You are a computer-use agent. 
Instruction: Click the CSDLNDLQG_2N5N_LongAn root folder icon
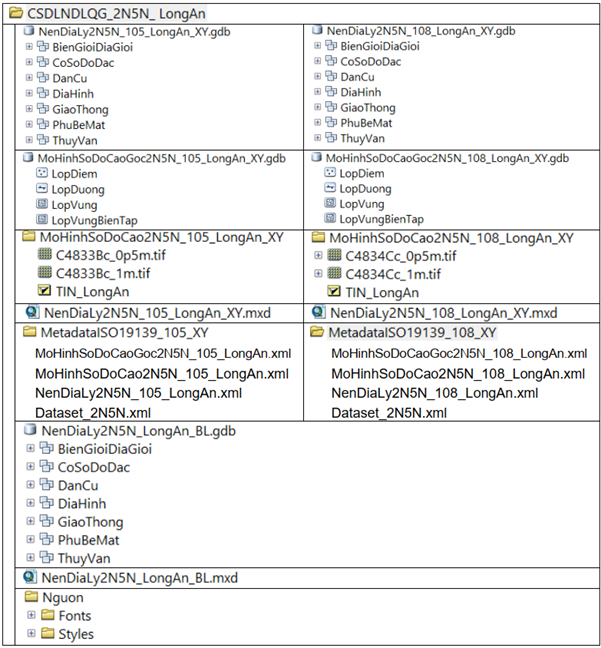[13, 13]
